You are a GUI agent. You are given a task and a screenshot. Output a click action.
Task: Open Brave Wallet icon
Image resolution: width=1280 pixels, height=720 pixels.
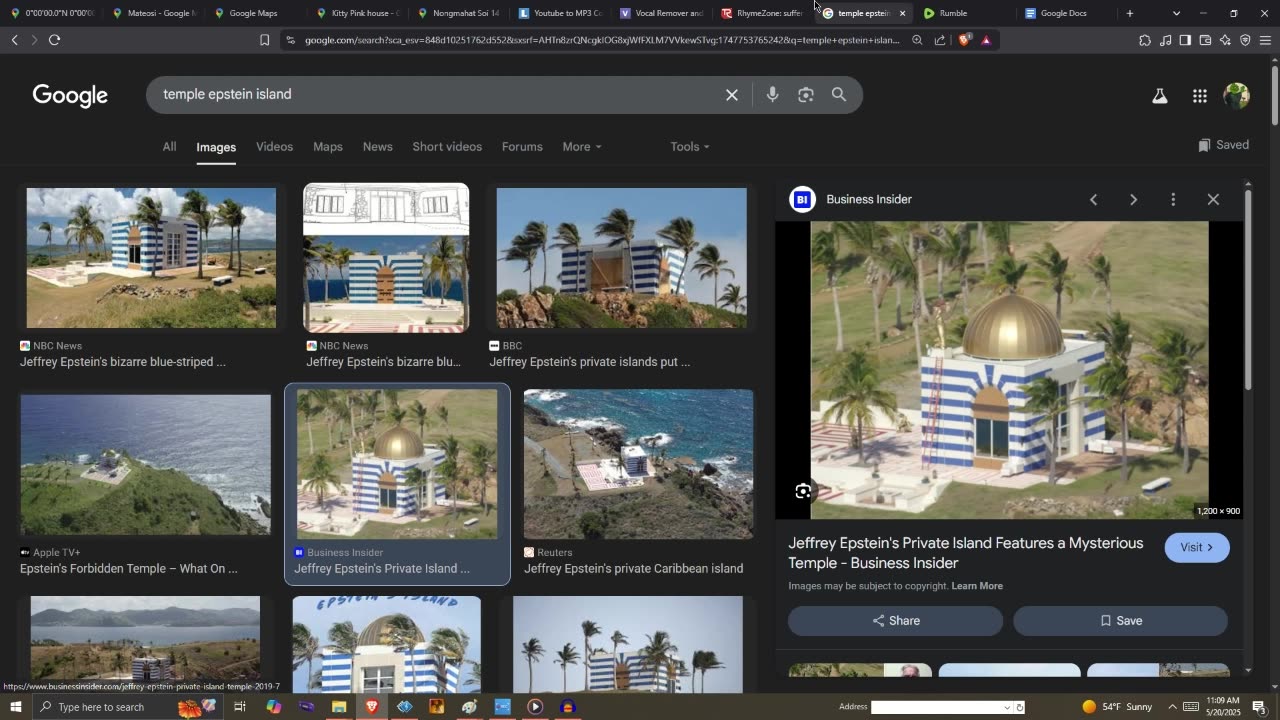(1205, 40)
